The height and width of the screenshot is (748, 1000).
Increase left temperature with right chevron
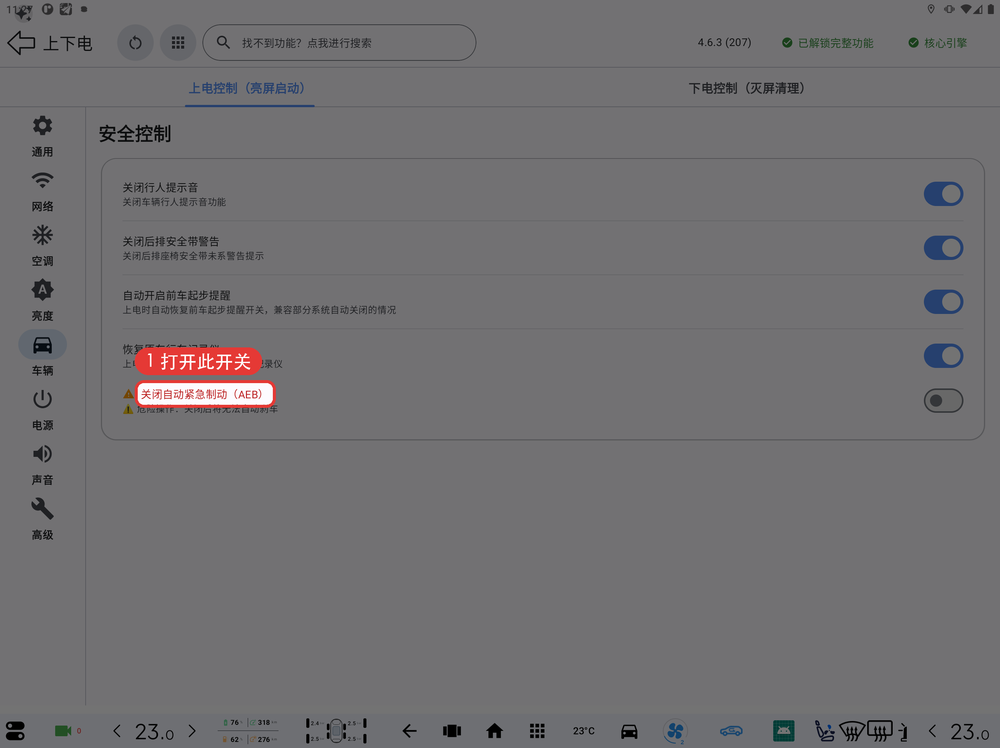[192, 731]
